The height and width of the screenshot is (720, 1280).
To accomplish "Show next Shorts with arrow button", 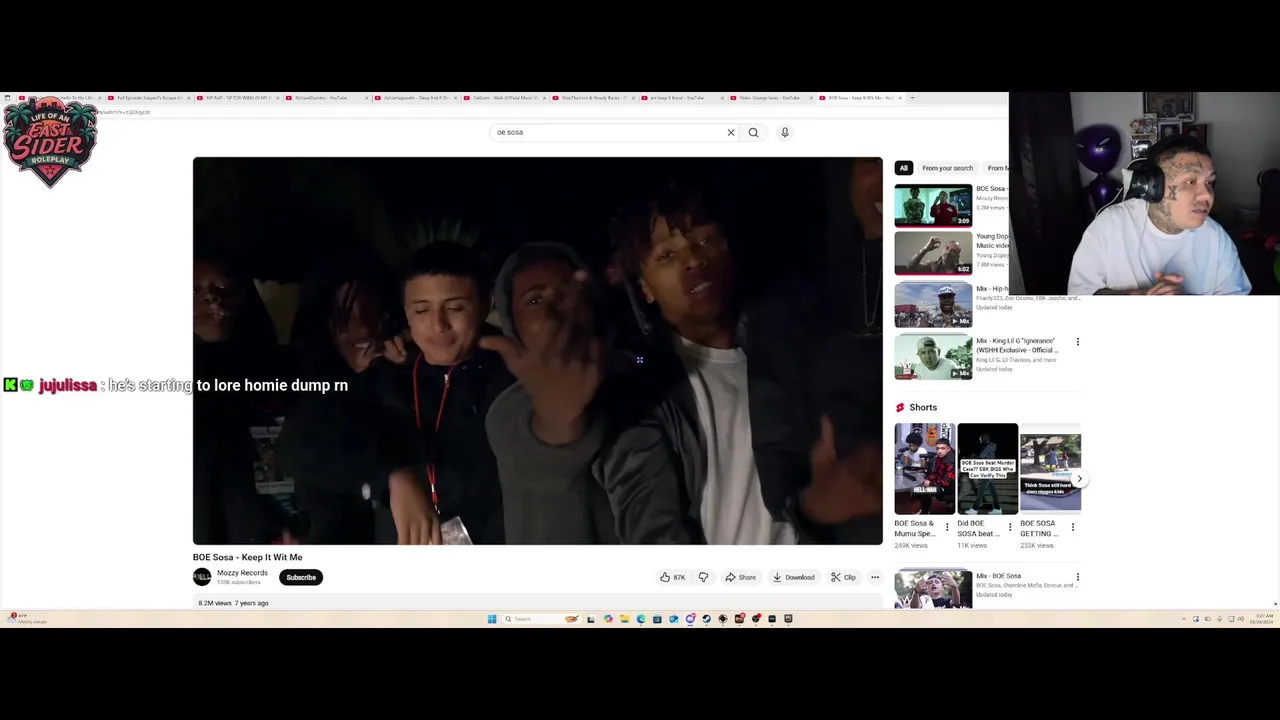I will pos(1079,479).
